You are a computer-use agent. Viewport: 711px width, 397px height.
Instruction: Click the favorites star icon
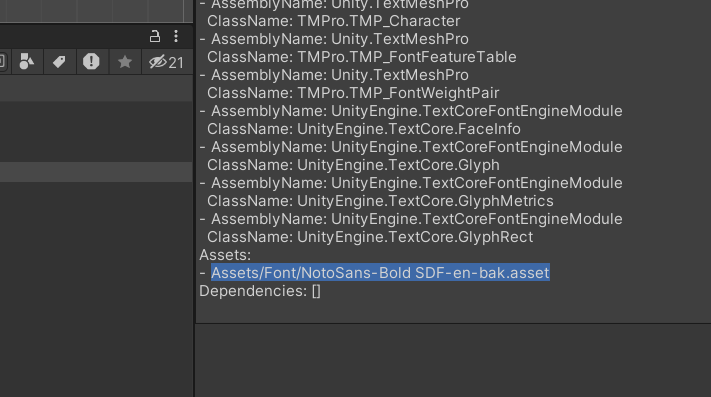pyautogui.click(x=125, y=62)
